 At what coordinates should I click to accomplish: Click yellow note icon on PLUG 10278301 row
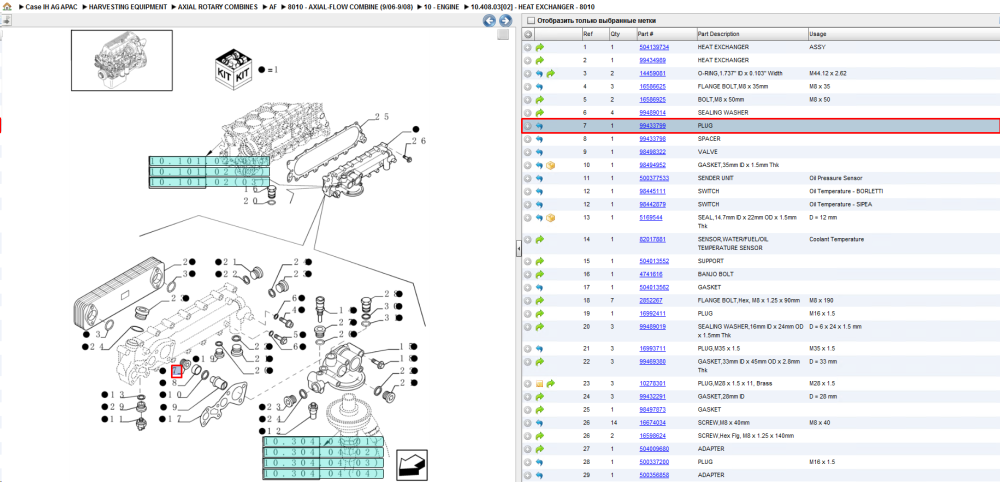click(x=540, y=383)
